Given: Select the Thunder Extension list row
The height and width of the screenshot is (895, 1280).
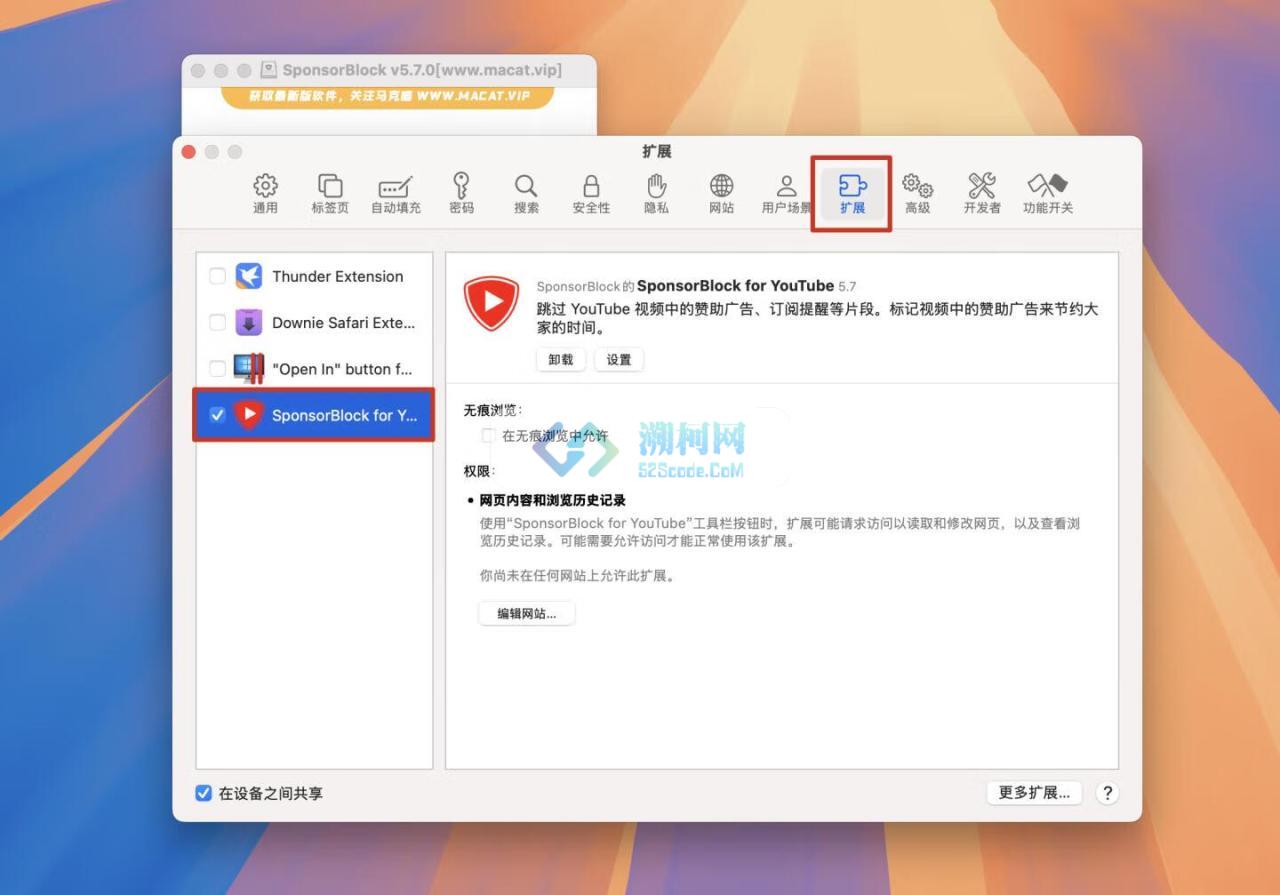Looking at the screenshot, I should 314,276.
